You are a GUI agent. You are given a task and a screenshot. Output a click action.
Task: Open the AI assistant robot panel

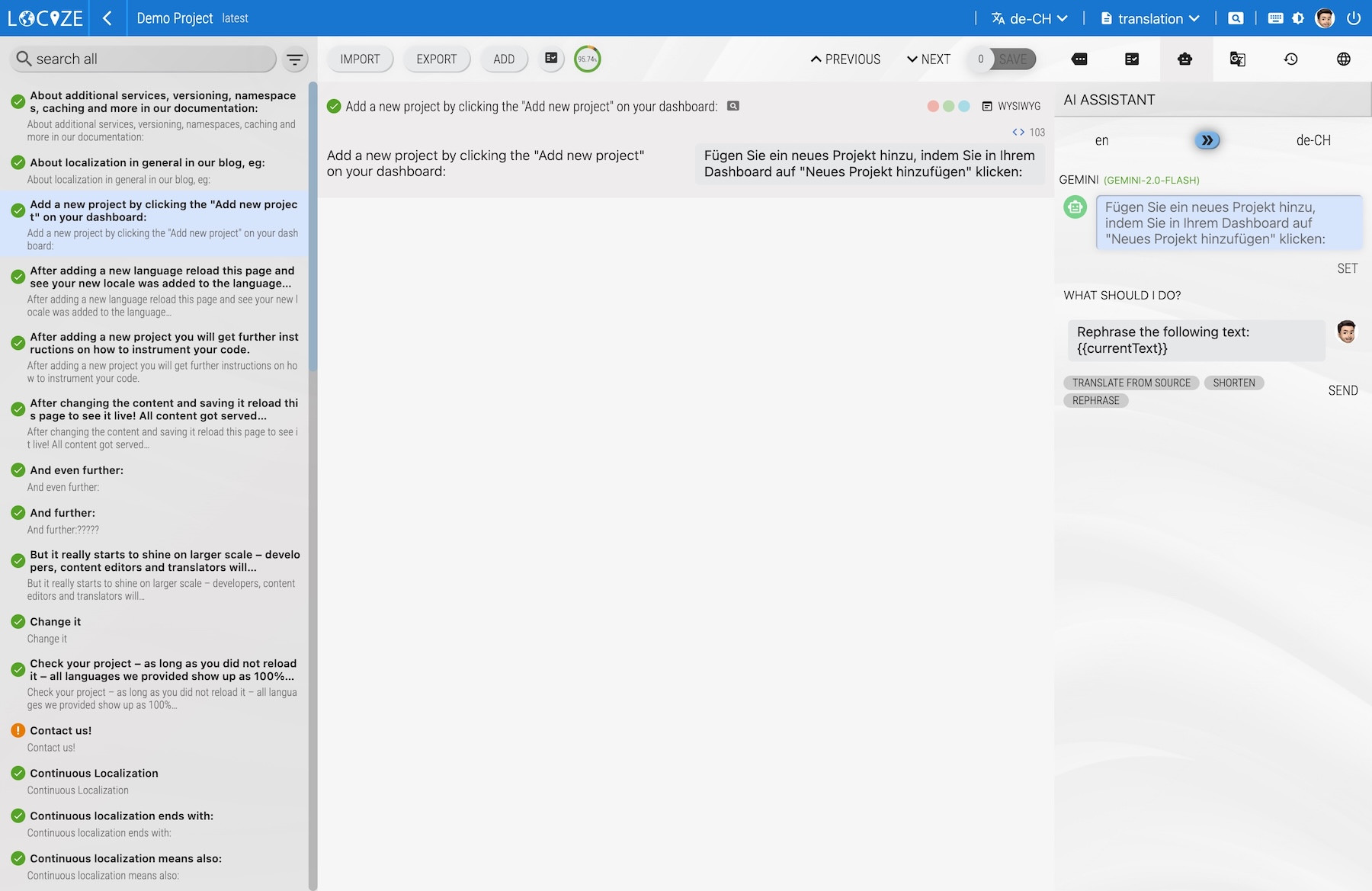(x=1184, y=59)
